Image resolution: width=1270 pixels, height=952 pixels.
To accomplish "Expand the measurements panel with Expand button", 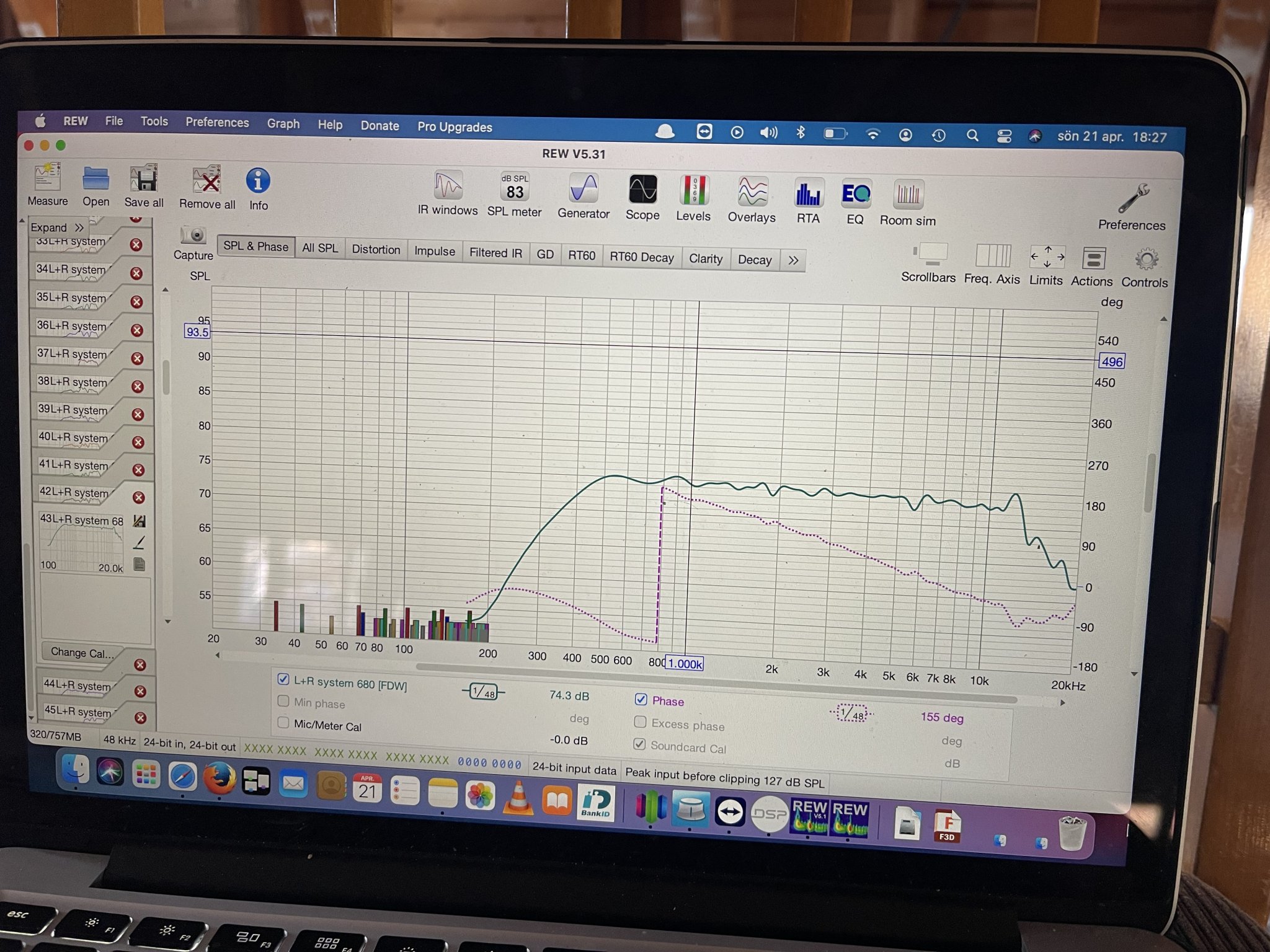I will [57, 227].
